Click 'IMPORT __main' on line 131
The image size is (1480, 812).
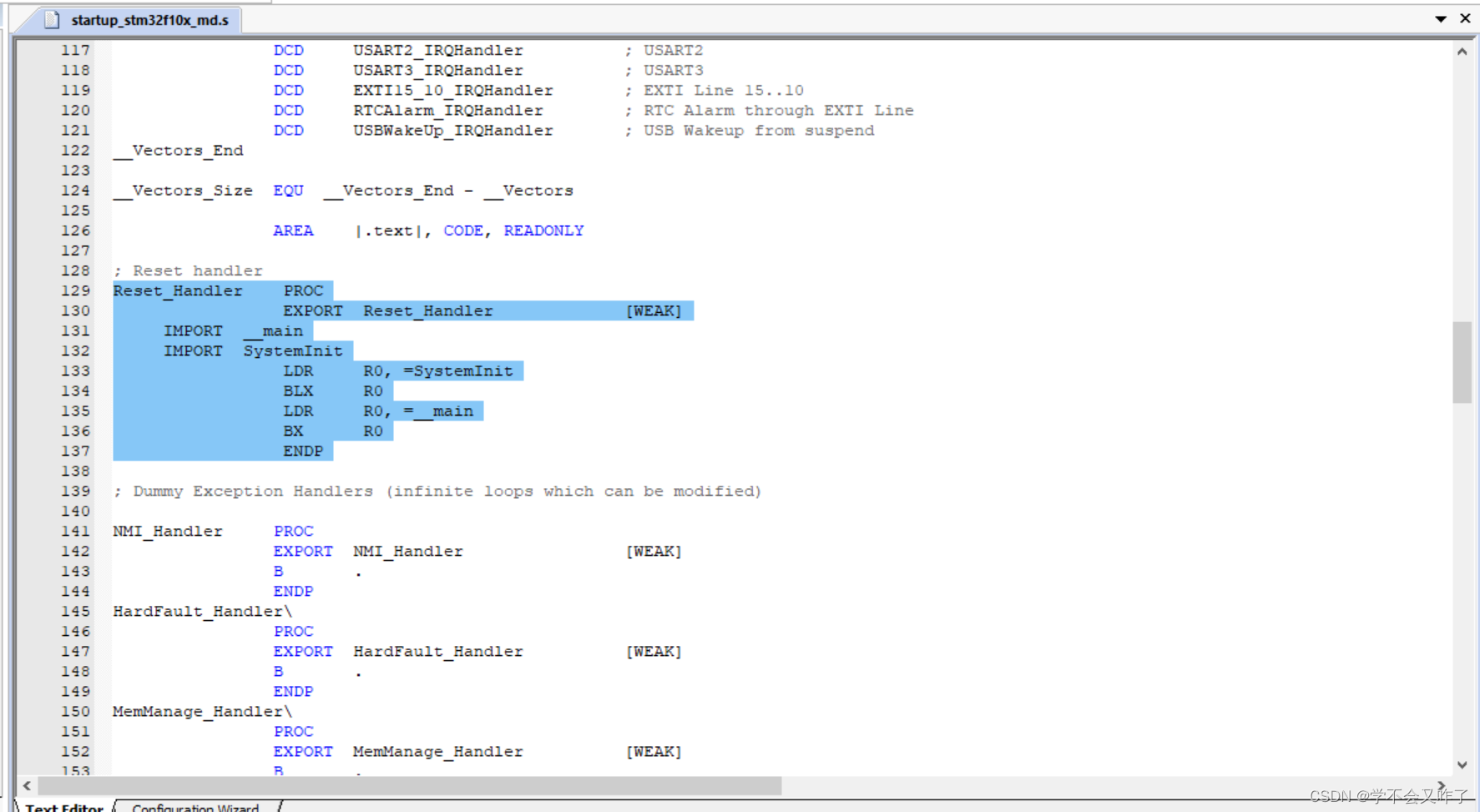coord(233,330)
